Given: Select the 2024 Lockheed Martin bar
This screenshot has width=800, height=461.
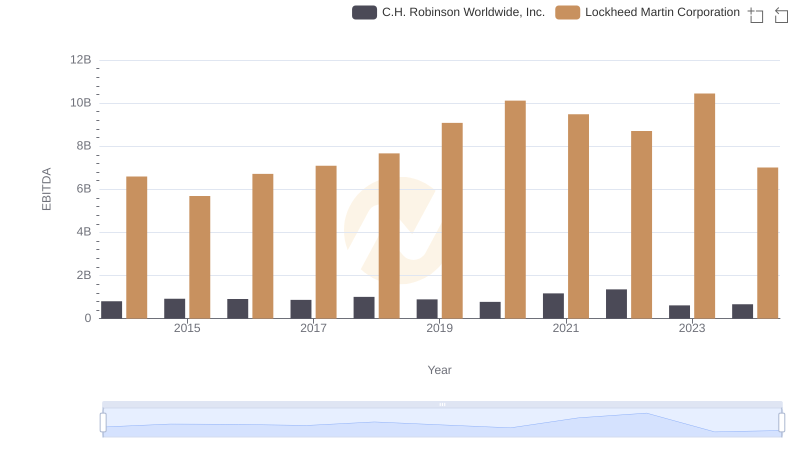Looking at the screenshot, I should [767, 243].
